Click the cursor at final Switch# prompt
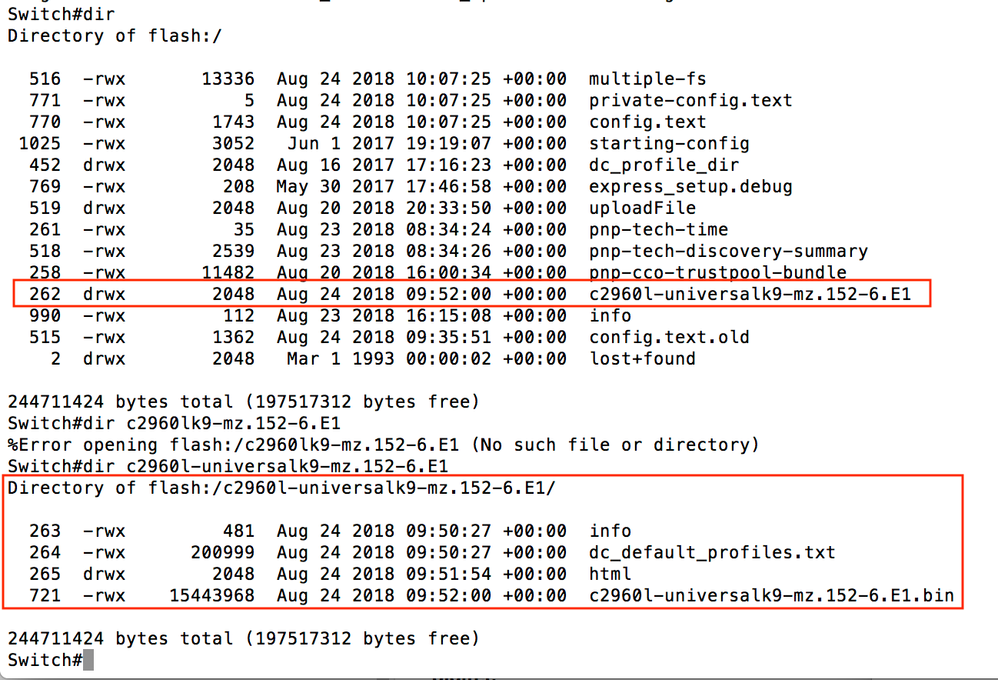The width and height of the screenshot is (998, 680). 88,660
